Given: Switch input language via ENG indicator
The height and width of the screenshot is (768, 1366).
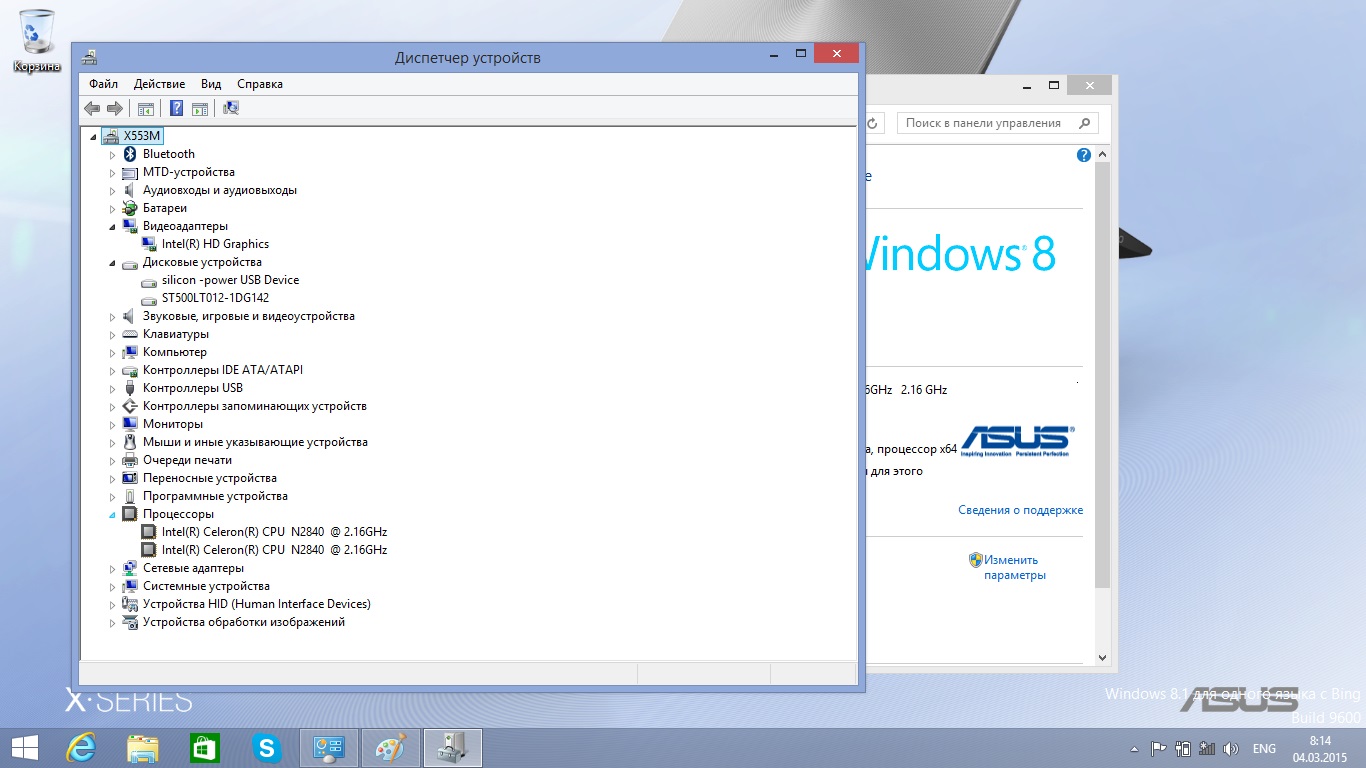Looking at the screenshot, I should point(1264,749).
